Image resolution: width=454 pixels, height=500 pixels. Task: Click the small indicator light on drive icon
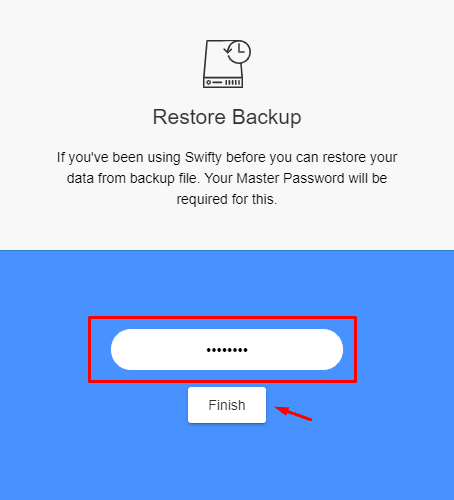click(209, 82)
